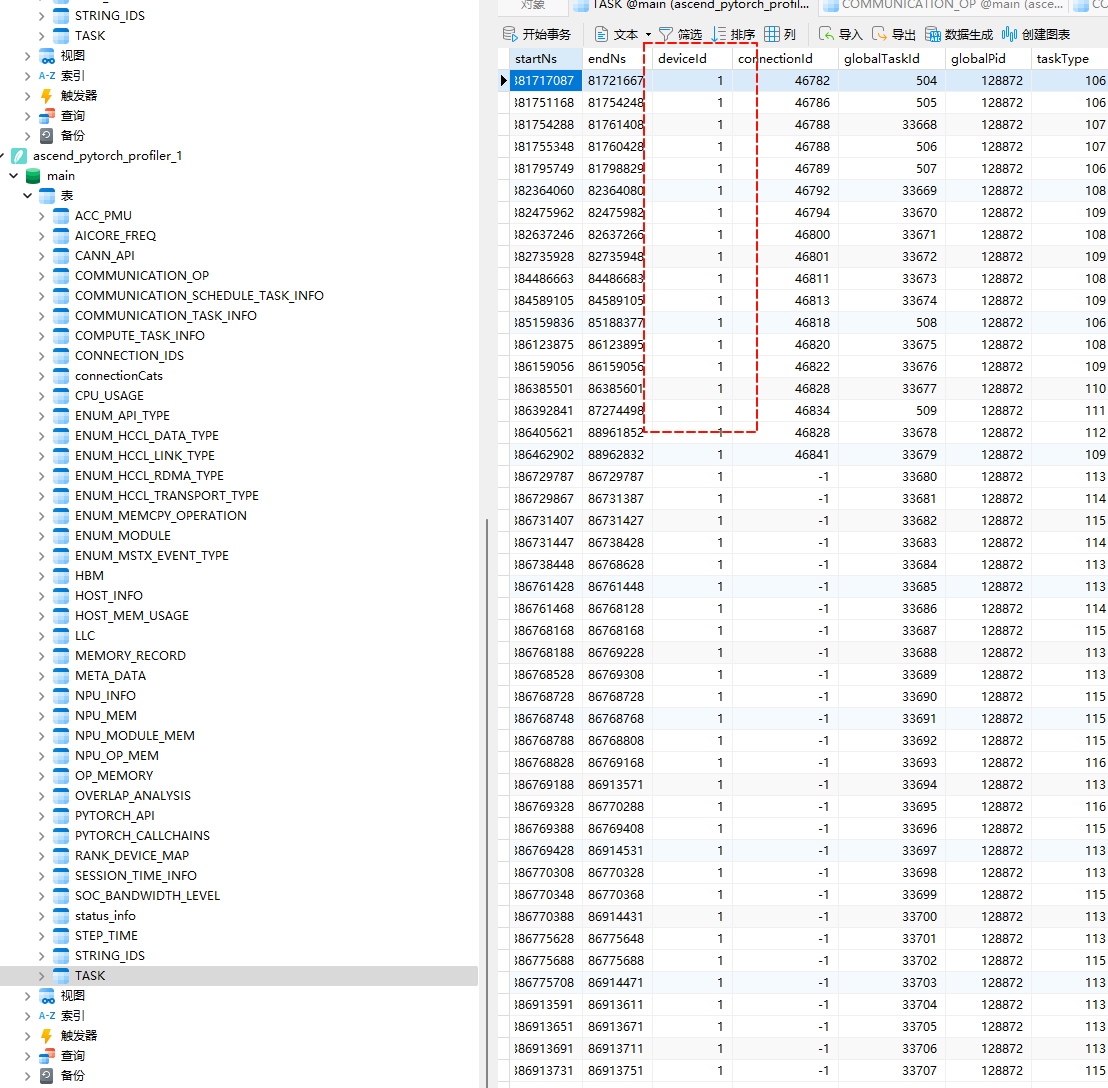1108x1088 pixels.
Task: Switch to the COMMUNICATION_OP @main tab
Action: point(944,6)
